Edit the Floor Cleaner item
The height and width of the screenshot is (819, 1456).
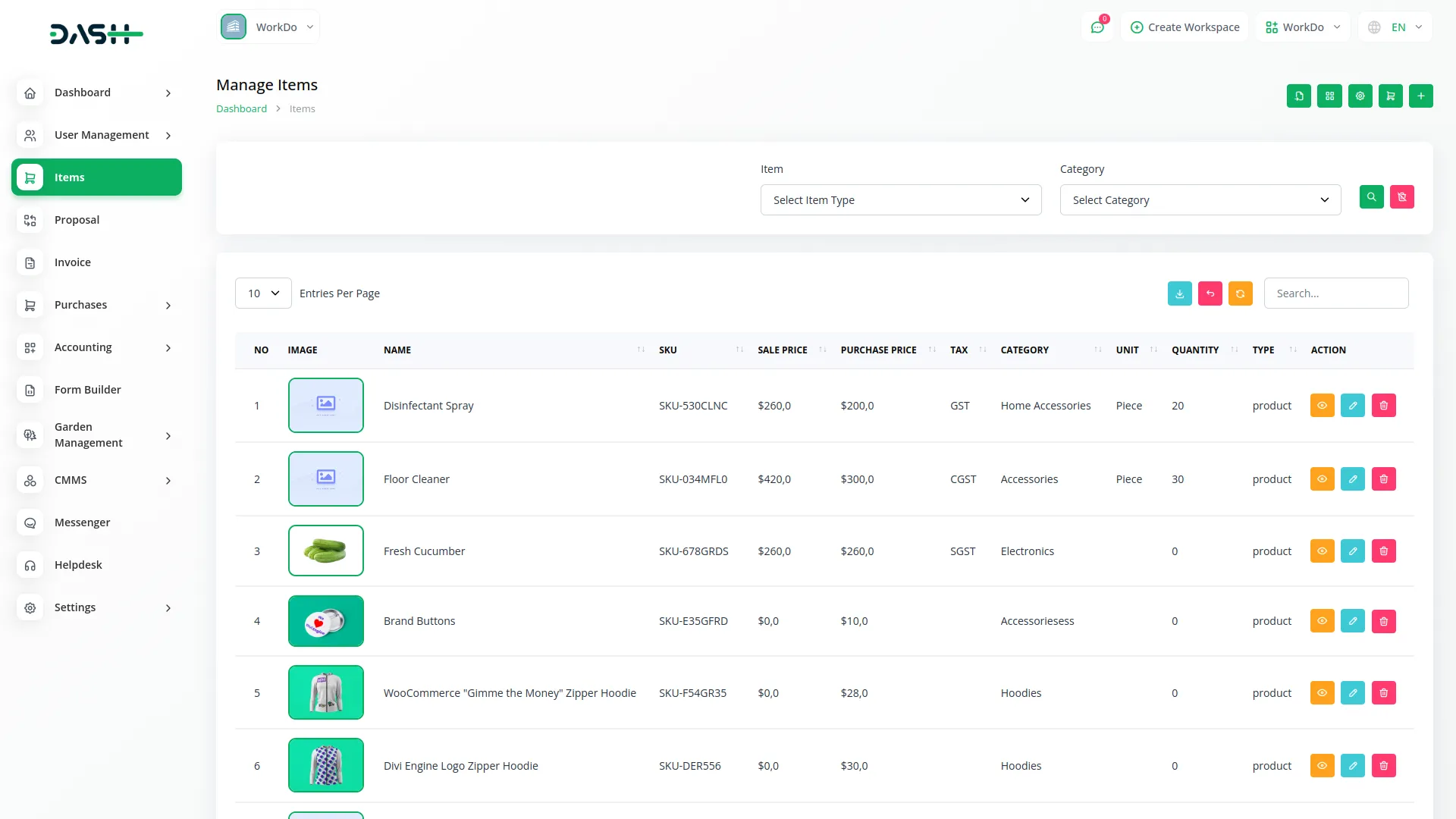coord(1352,479)
